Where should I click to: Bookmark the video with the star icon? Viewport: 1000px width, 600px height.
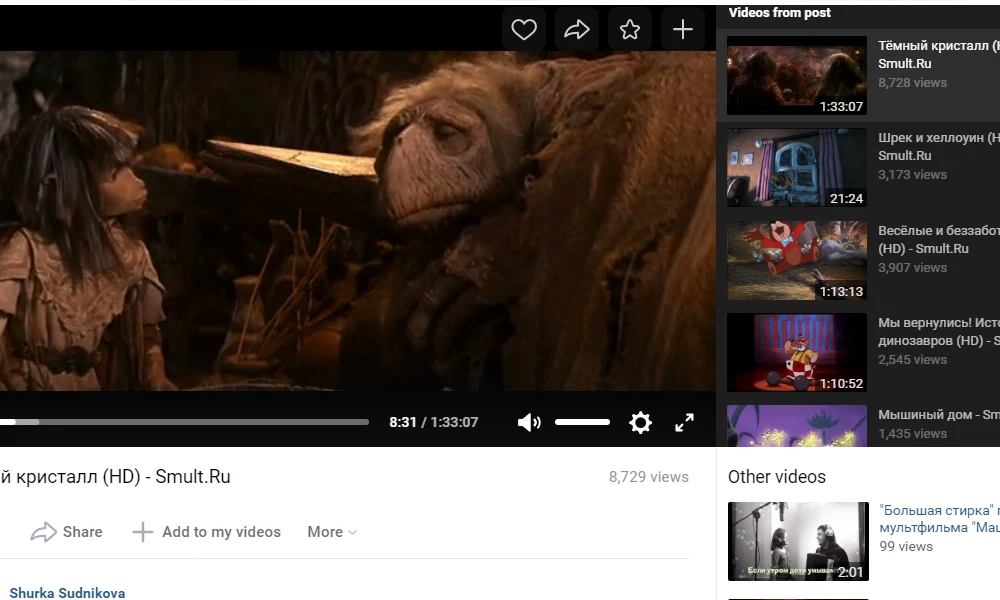pos(629,29)
